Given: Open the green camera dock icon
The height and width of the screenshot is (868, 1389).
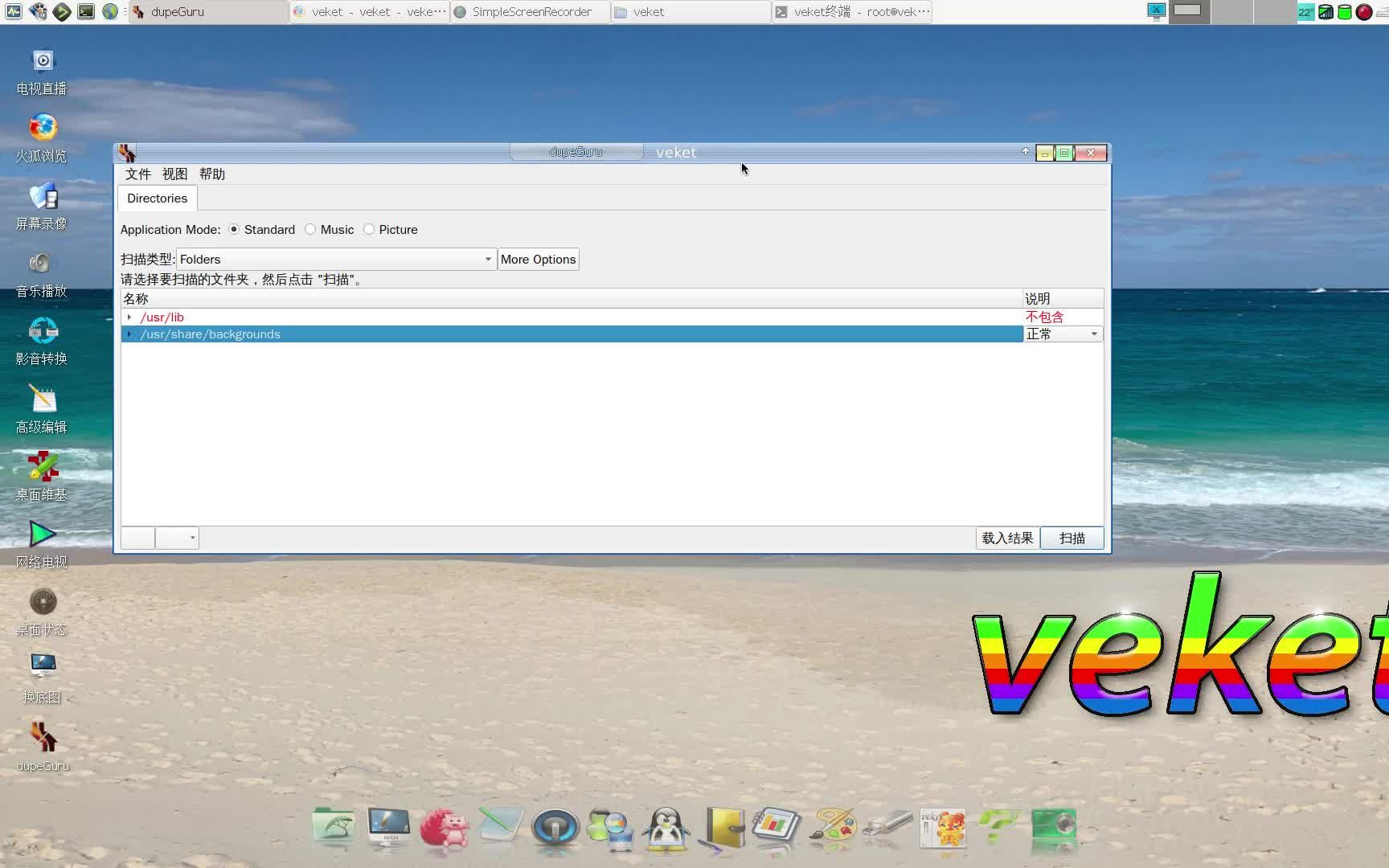Looking at the screenshot, I should [1054, 825].
